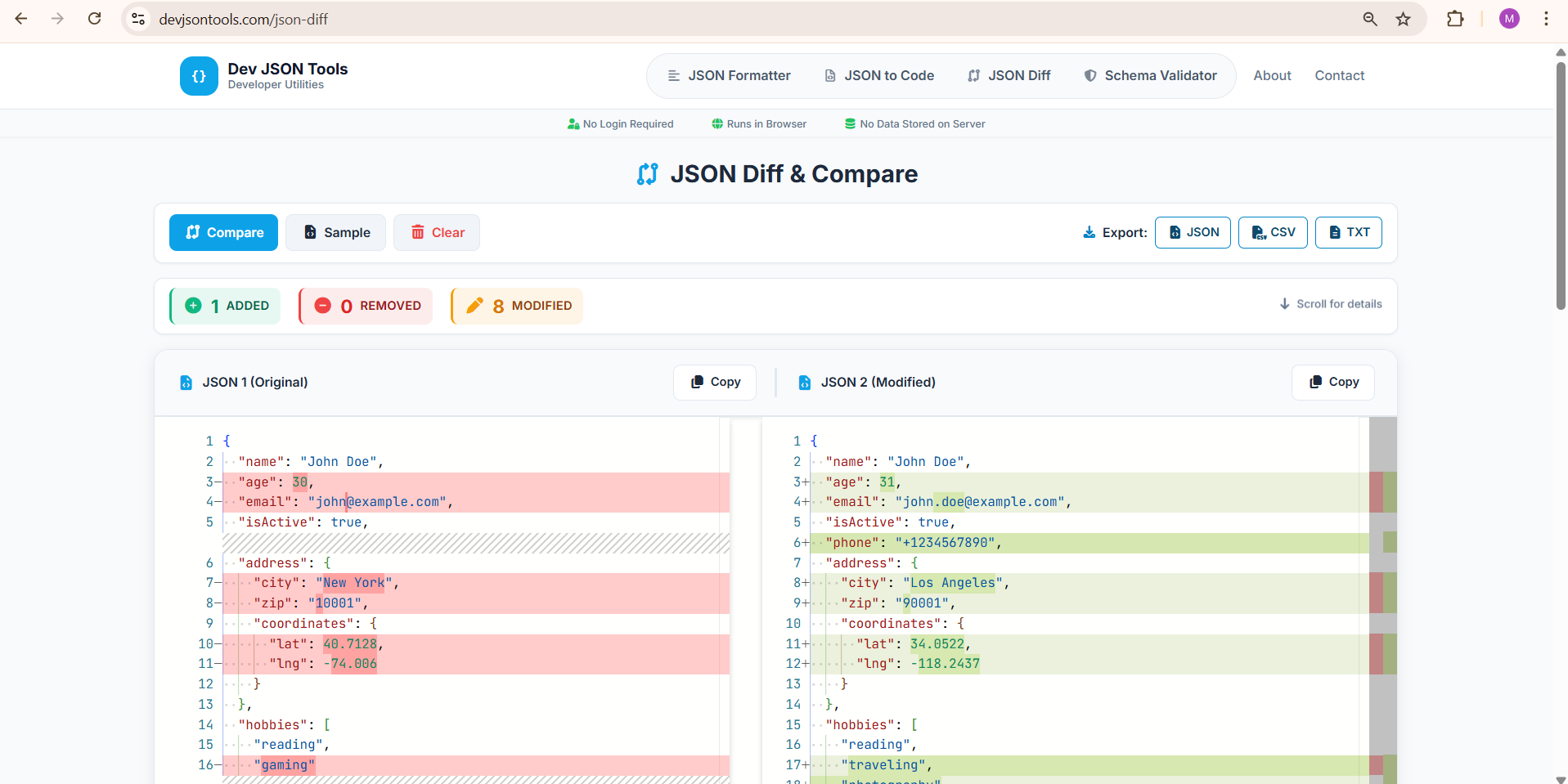Load Sample JSON data
The width and height of the screenshot is (1568, 784).
(x=335, y=232)
